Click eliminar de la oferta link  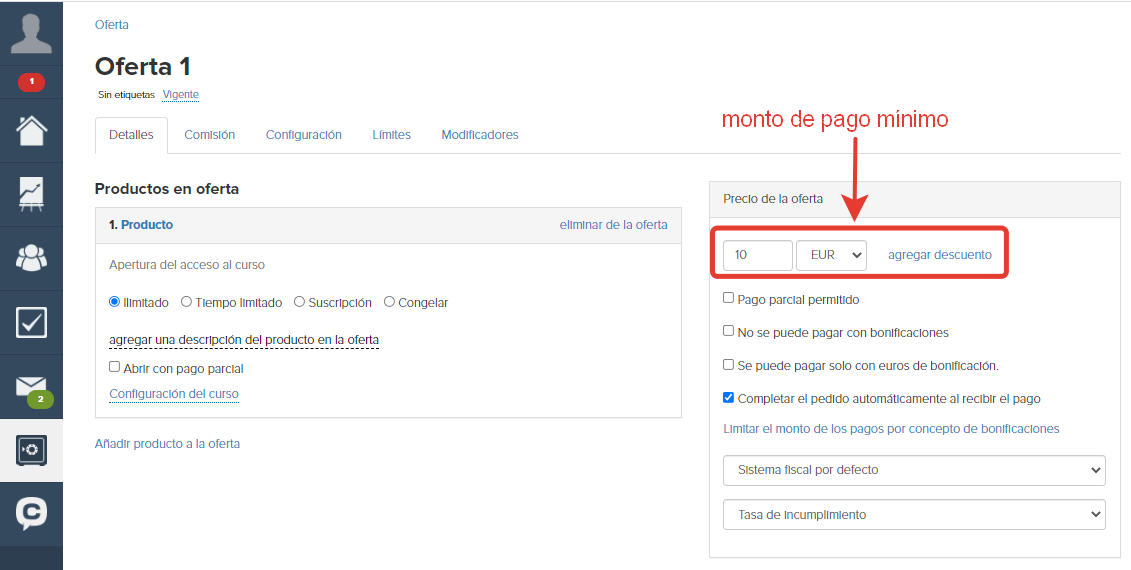tap(614, 225)
